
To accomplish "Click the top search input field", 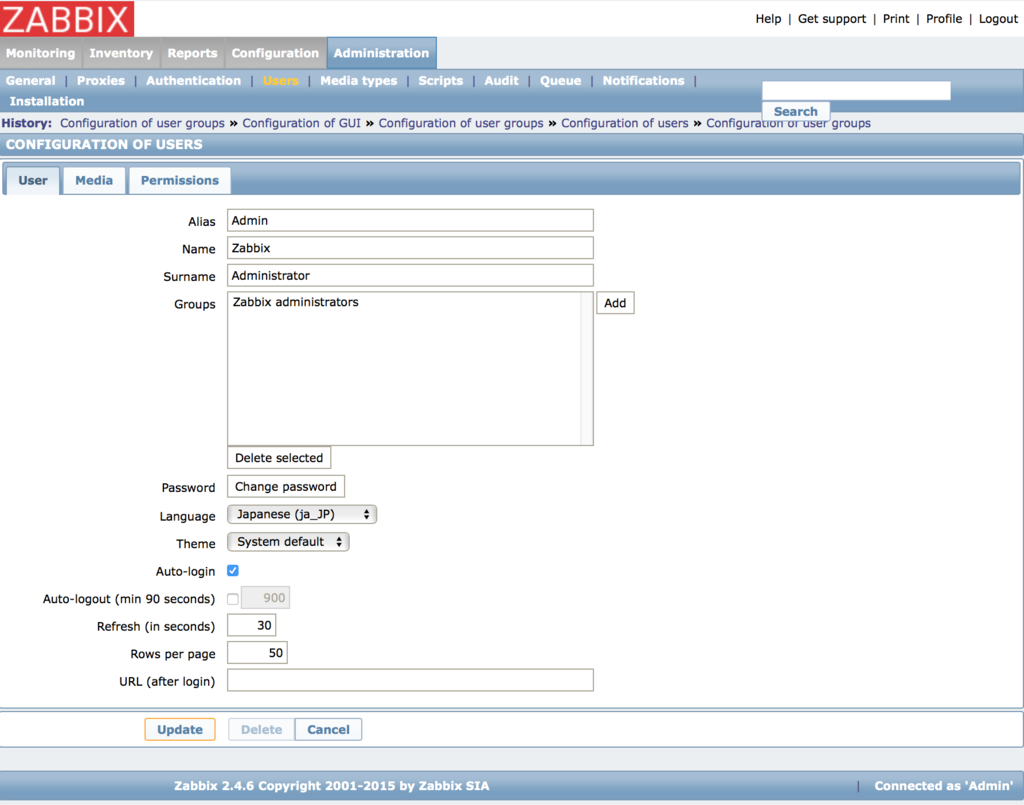I will (856, 91).
